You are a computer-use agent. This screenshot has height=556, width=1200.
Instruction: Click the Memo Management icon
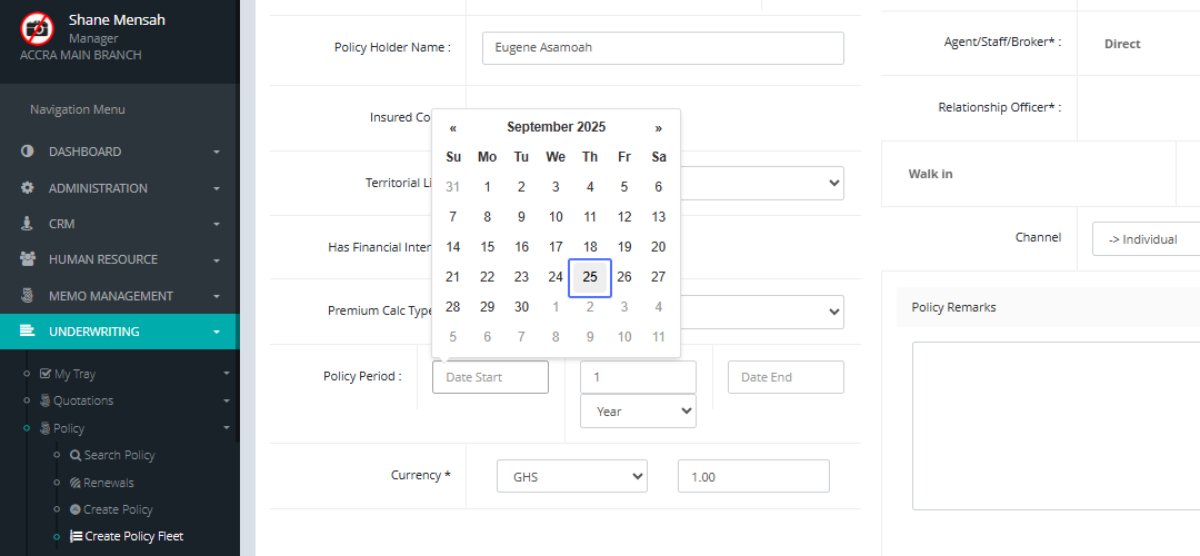point(28,296)
